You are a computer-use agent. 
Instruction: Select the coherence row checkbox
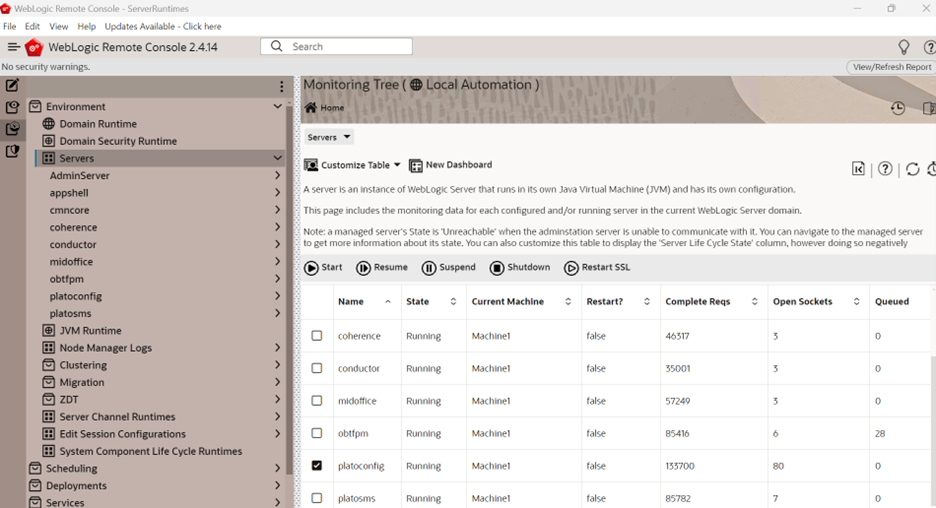tap(317, 336)
